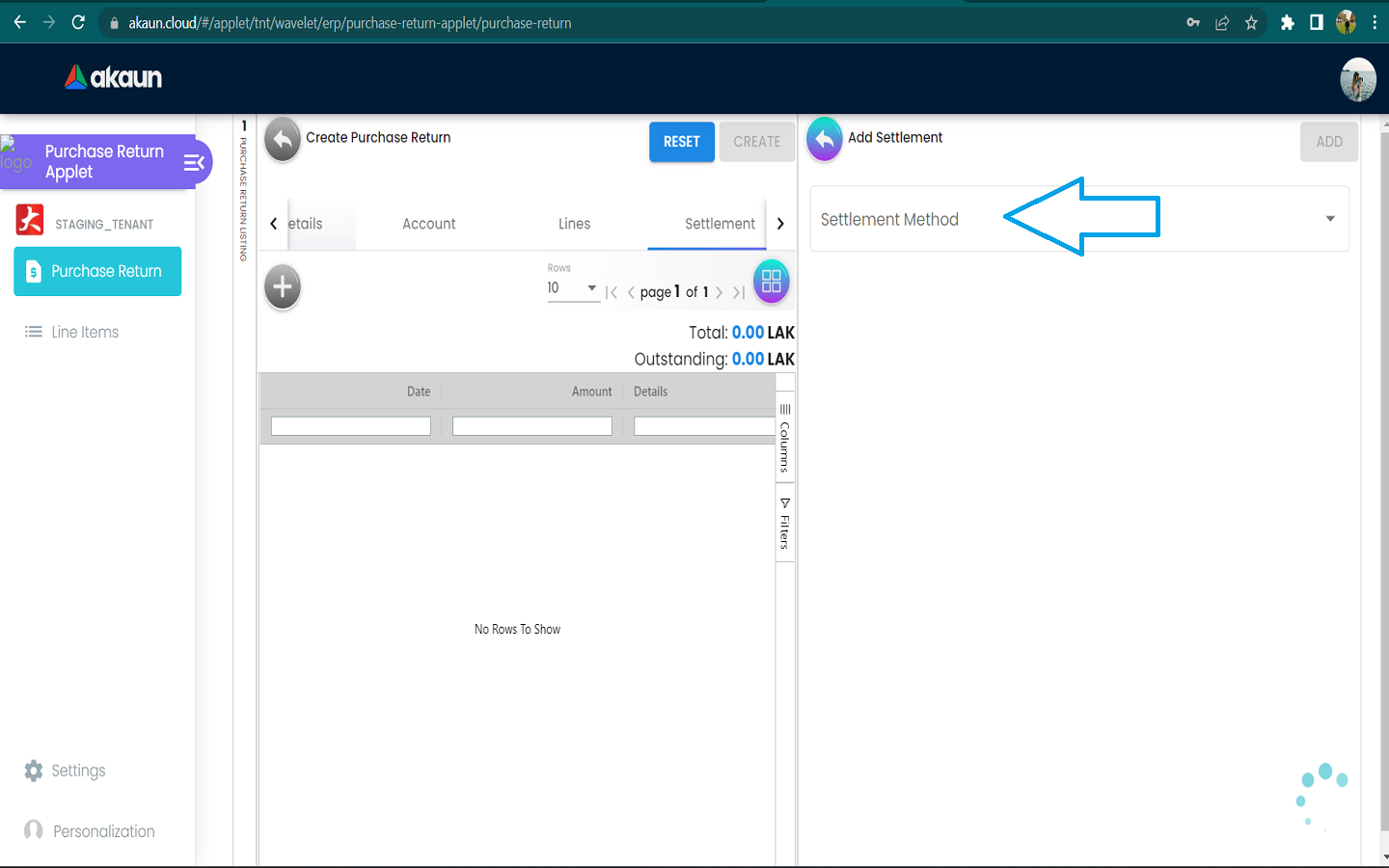Go back from Add Settlement panel
The width and height of the screenshot is (1389, 868).
point(825,141)
